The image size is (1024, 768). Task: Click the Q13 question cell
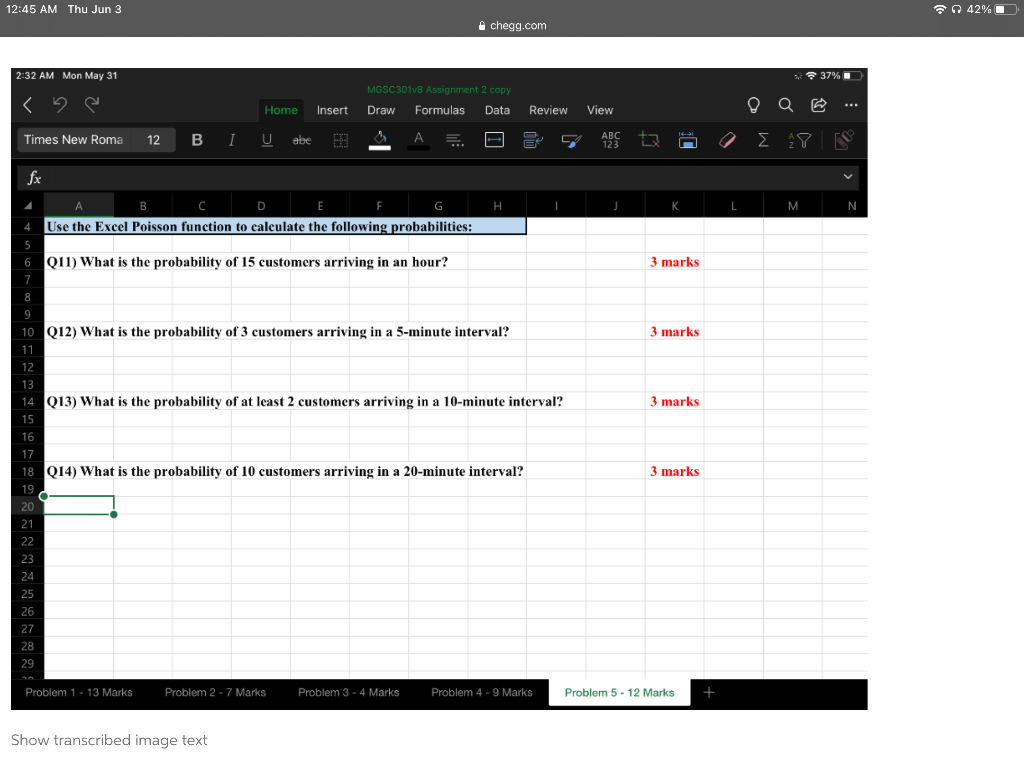point(304,402)
